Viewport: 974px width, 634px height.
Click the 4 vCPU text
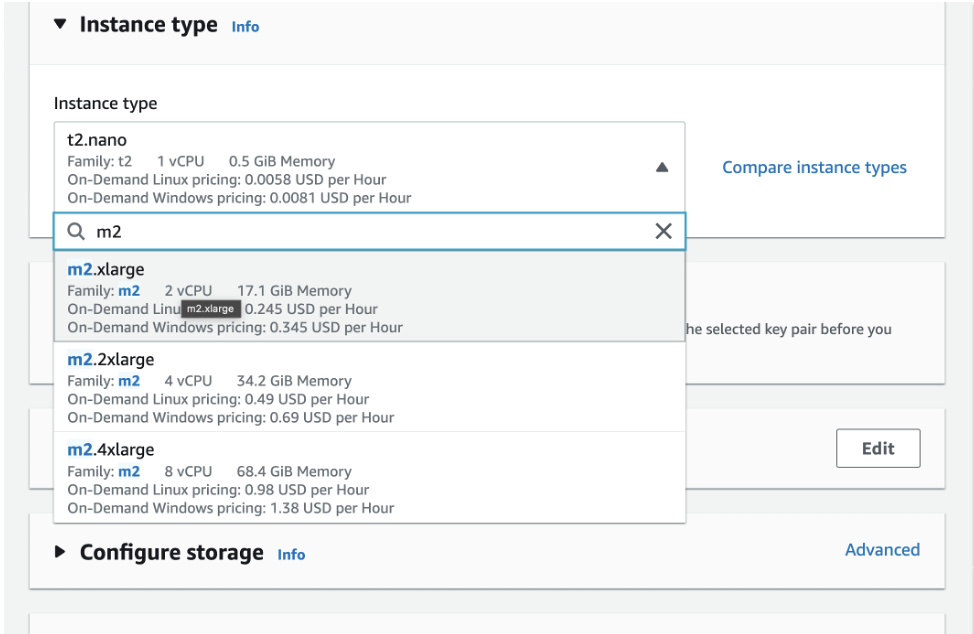point(188,381)
